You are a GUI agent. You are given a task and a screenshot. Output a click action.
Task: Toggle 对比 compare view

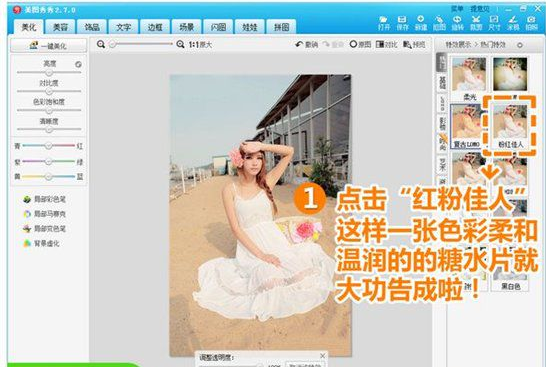387,44
